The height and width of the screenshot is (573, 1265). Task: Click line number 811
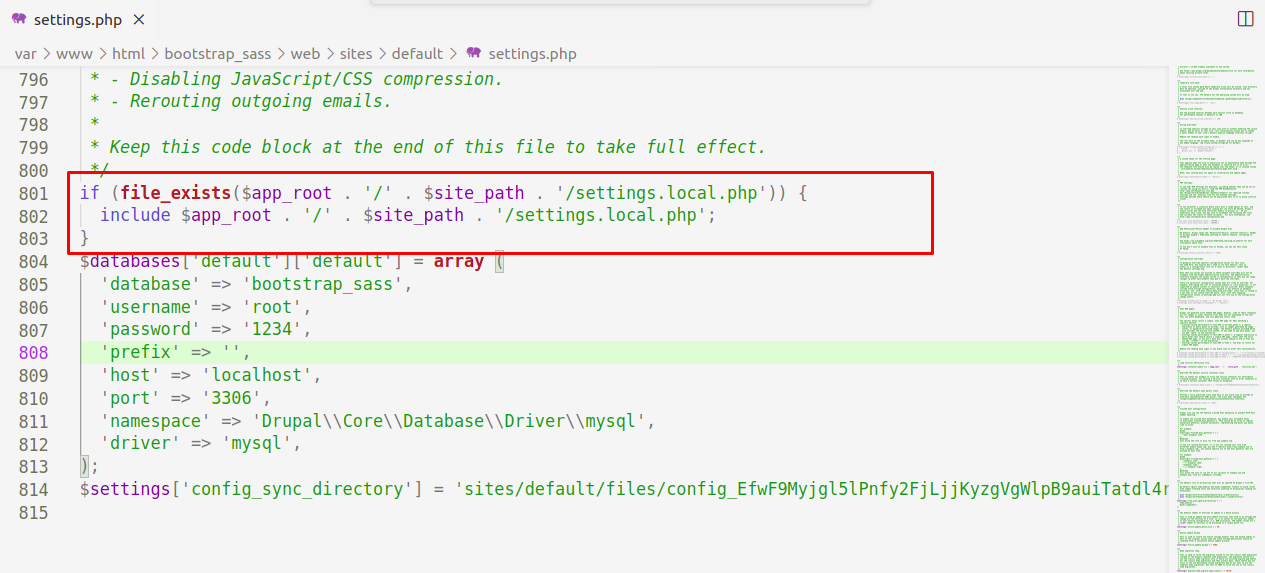[33, 421]
